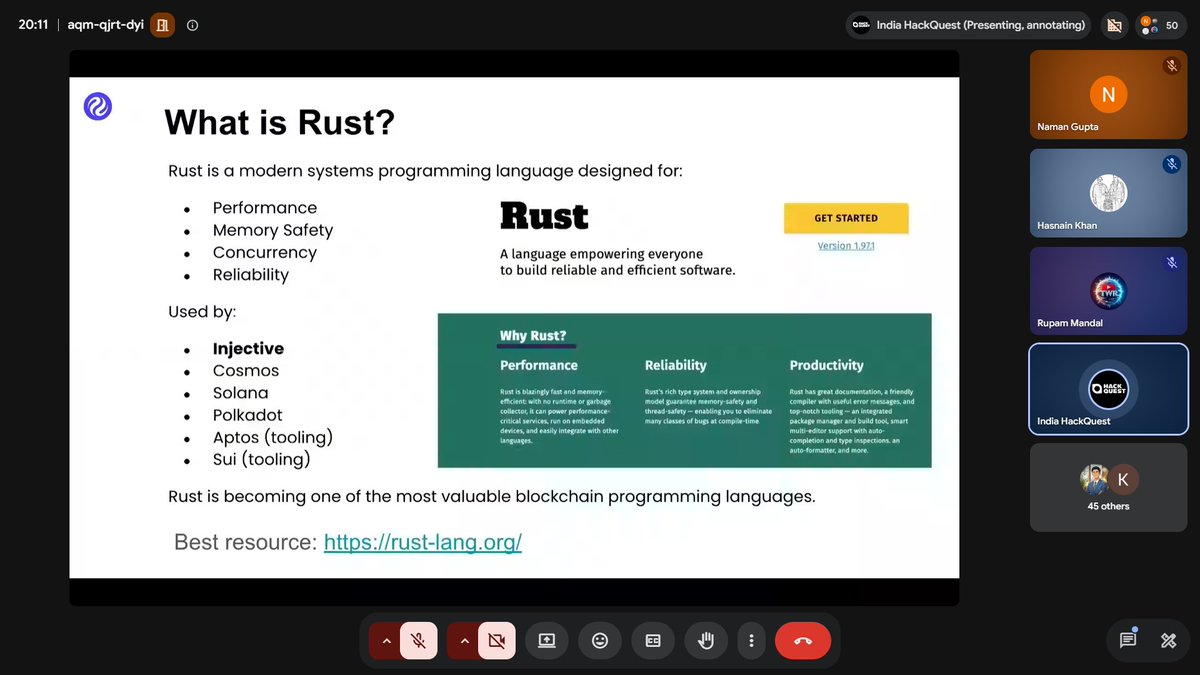Viewport: 1200px width, 675px height.
Task: Click the "Aptos (tooling)" bullet
Action: tap(273, 437)
